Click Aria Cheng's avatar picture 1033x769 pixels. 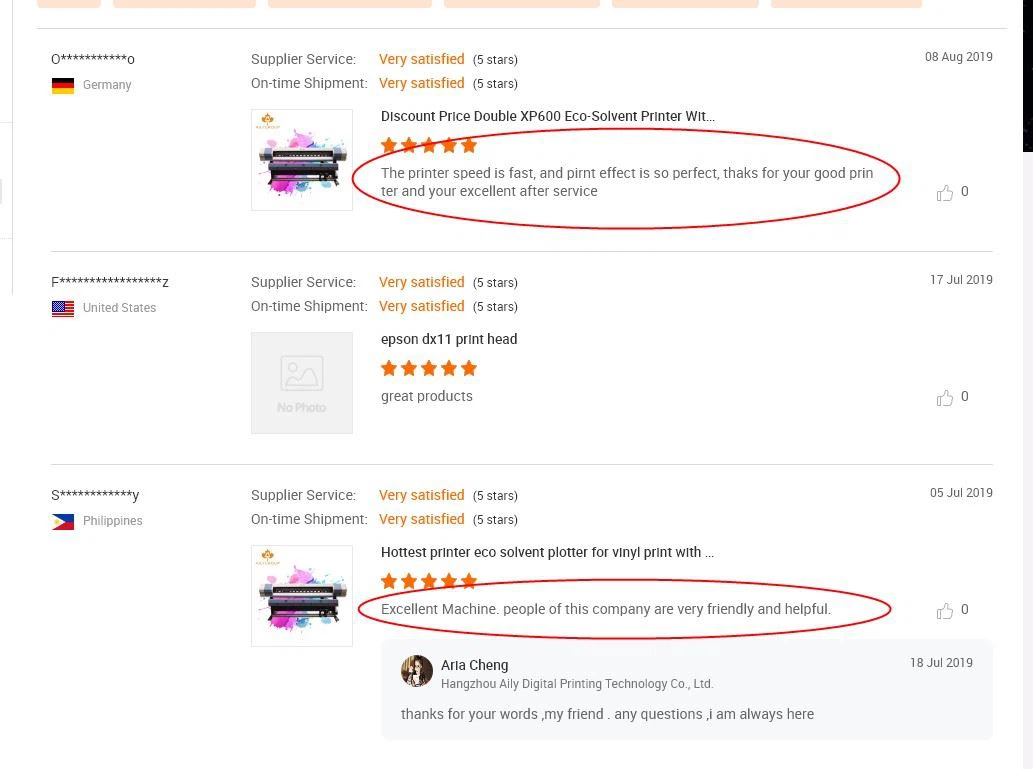pos(417,672)
